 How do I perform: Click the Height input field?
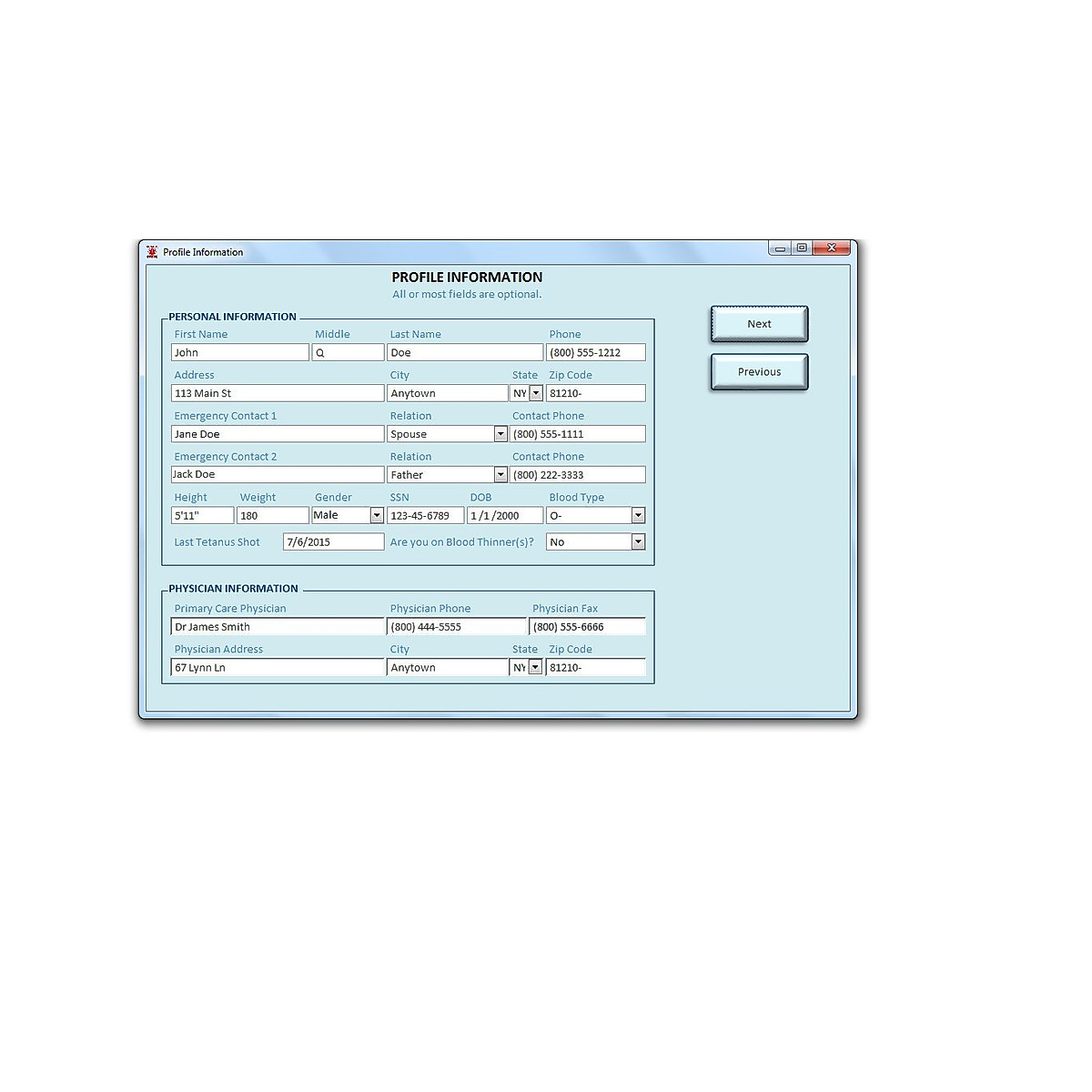click(x=202, y=516)
